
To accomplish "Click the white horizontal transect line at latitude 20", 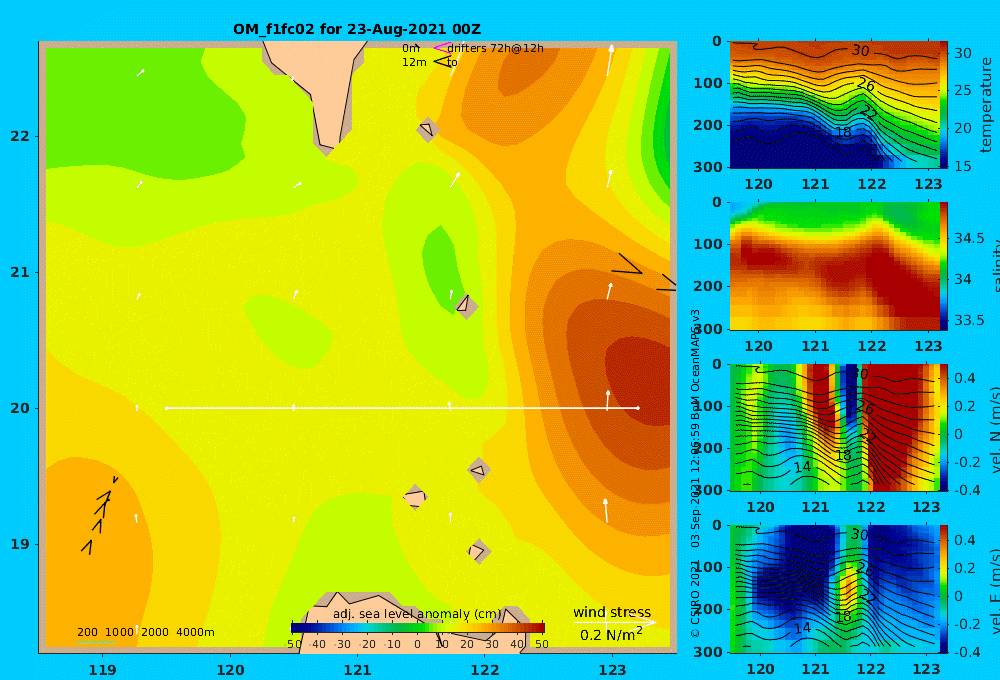I will [402, 408].
